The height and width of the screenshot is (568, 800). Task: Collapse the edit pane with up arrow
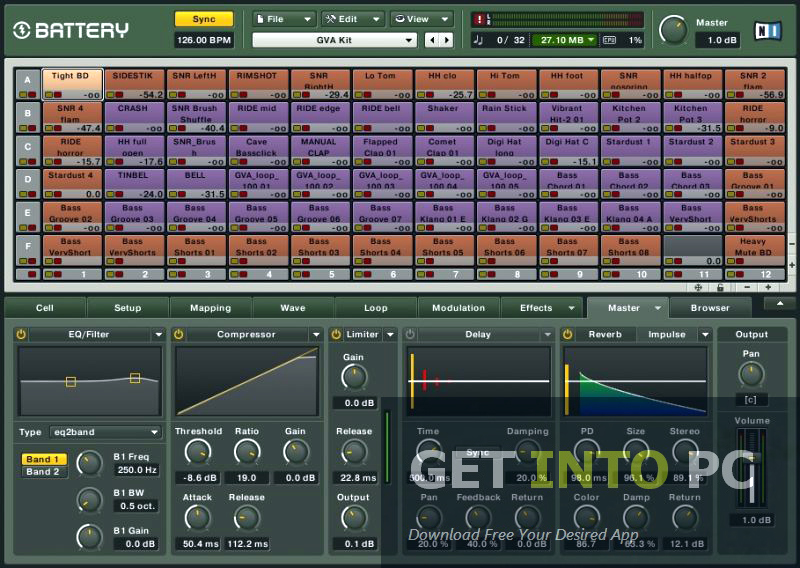pyautogui.click(x=780, y=304)
